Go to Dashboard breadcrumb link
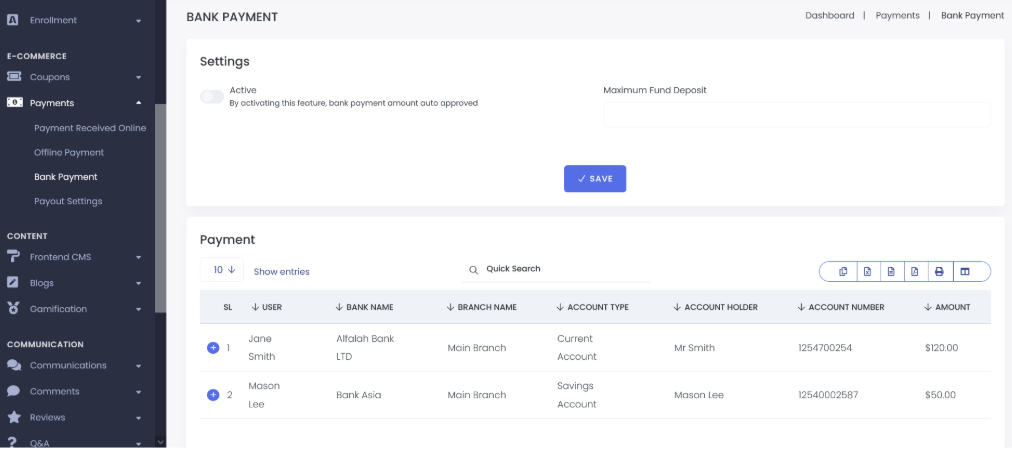The width and height of the screenshot is (1012, 451). click(x=829, y=15)
